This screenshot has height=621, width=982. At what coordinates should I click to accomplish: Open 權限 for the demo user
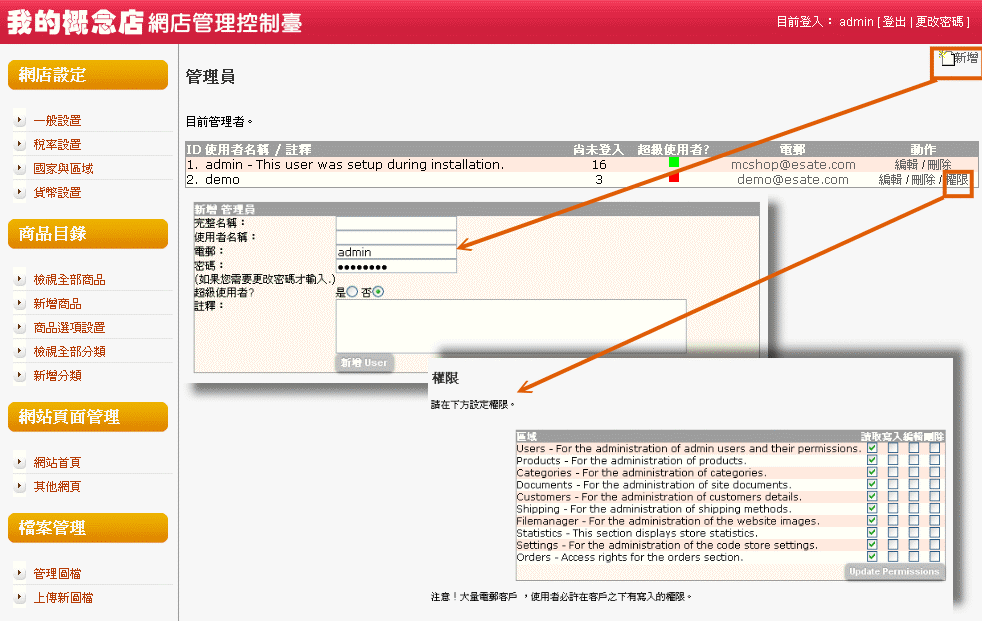pyautogui.click(x=956, y=180)
